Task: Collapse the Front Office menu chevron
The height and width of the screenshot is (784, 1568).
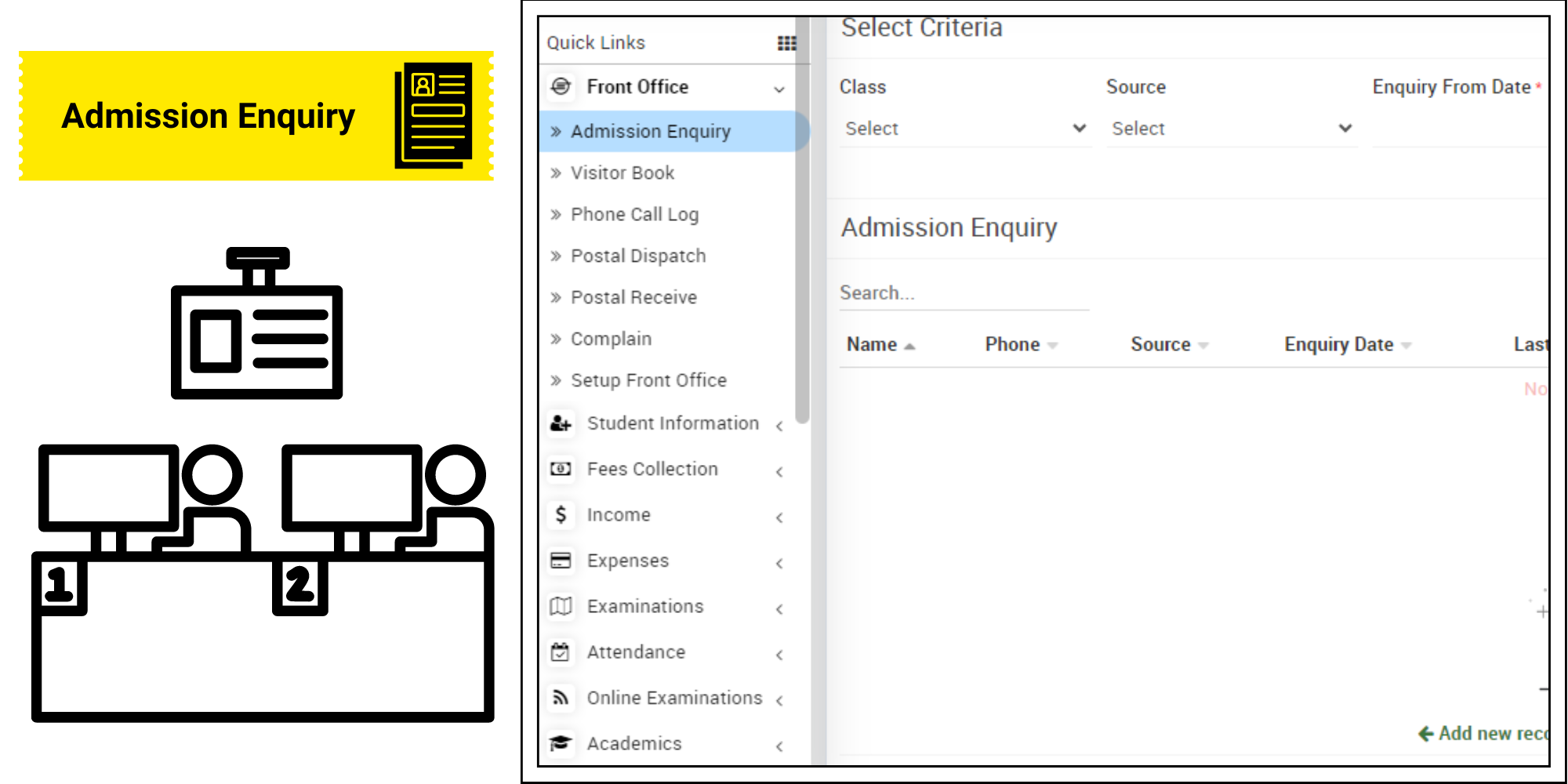Action: click(779, 89)
